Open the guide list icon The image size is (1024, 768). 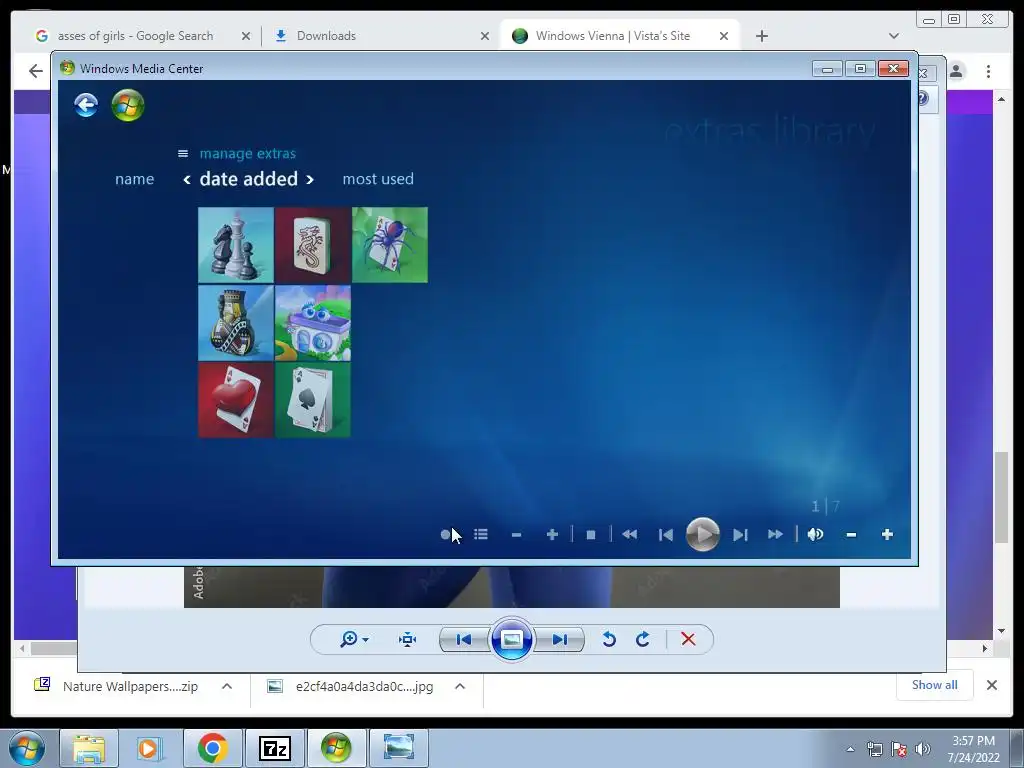click(481, 534)
